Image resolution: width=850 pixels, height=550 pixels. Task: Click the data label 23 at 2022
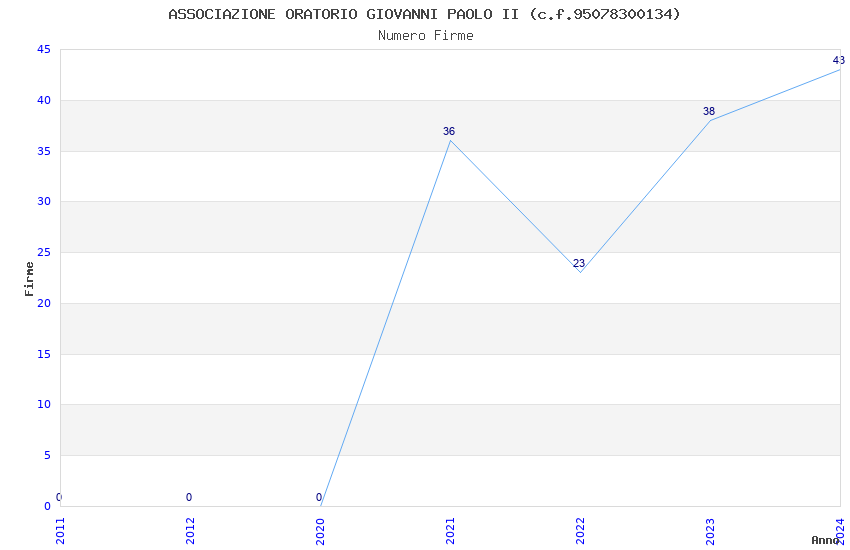click(579, 263)
